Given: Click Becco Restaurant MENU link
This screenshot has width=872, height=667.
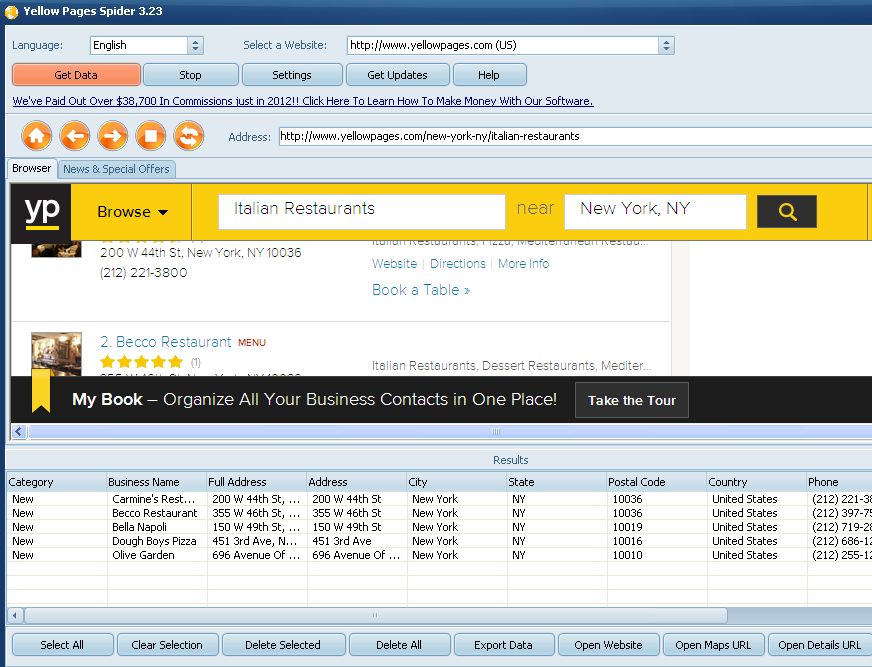Looking at the screenshot, I should (252, 343).
